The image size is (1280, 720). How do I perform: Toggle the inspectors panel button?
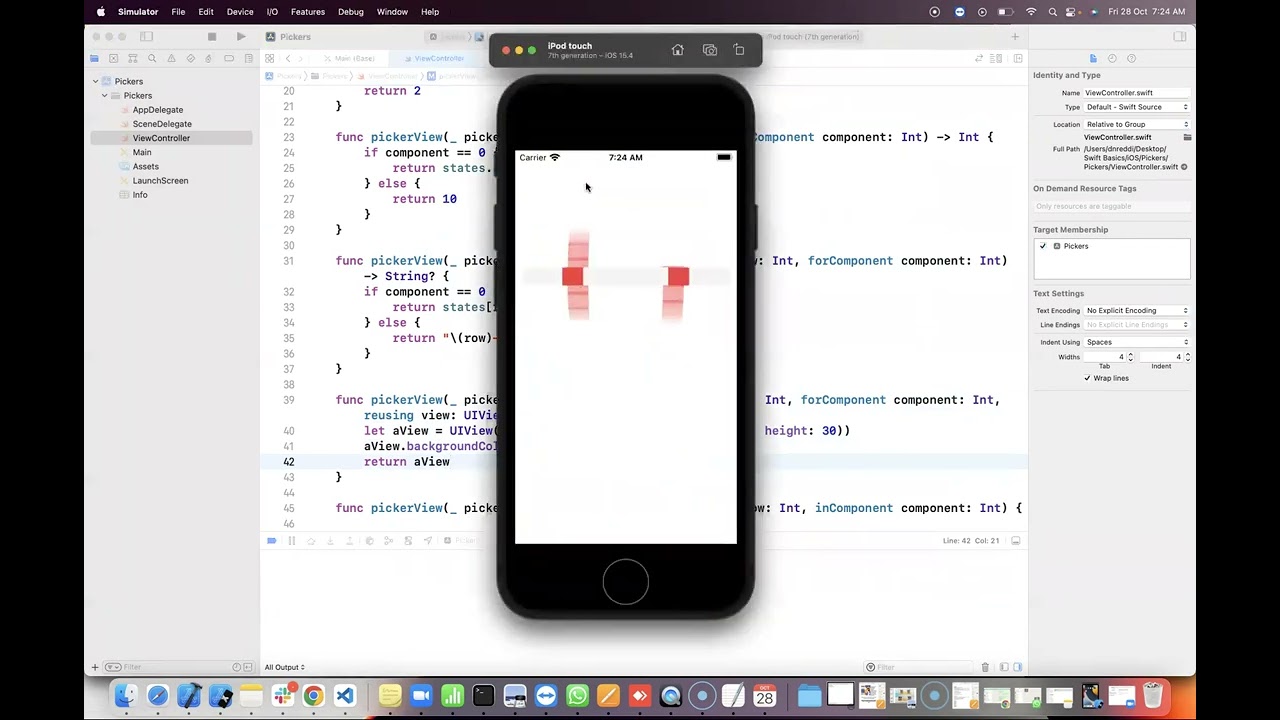[x=1180, y=37]
